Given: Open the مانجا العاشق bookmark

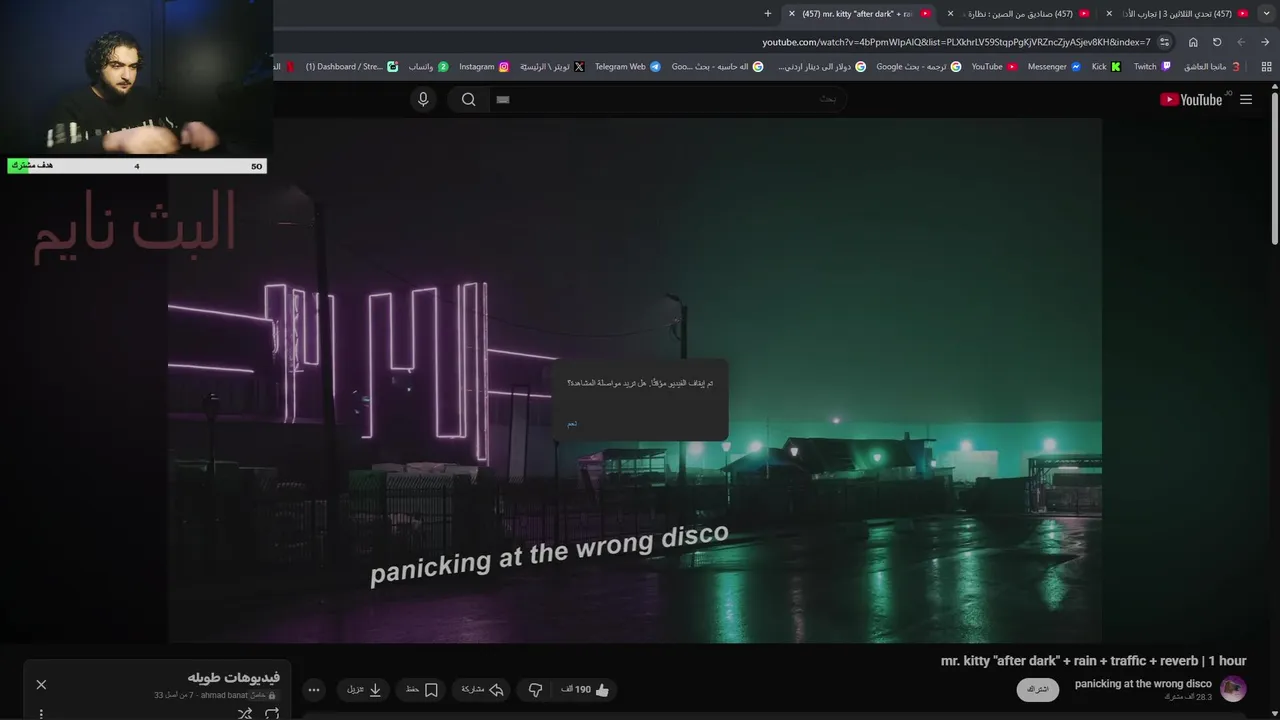Looking at the screenshot, I should point(1211,67).
